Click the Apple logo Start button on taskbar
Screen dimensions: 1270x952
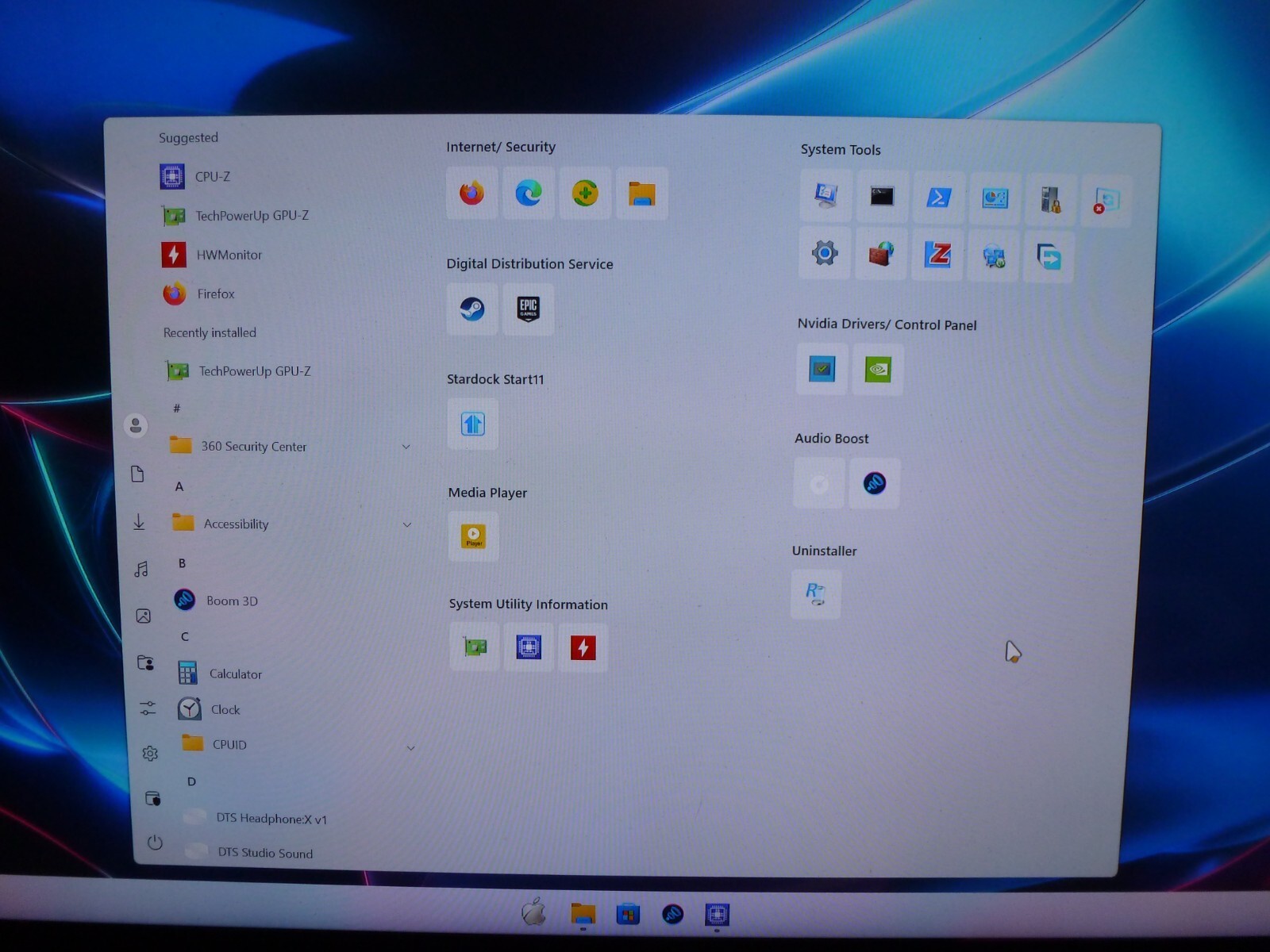coord(534,913)
